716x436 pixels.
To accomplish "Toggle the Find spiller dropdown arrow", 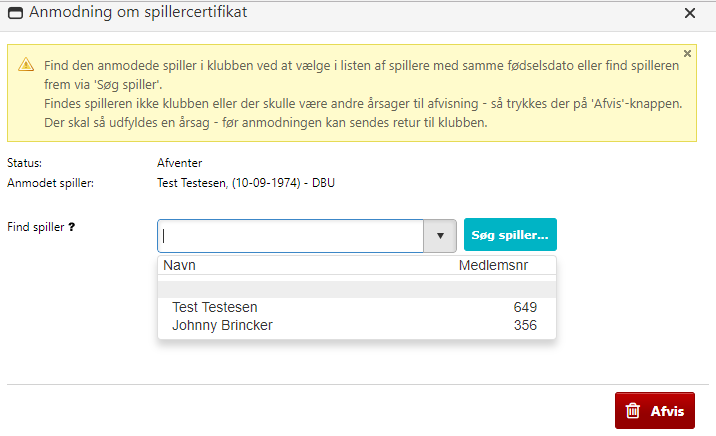I will click(440, 236).
